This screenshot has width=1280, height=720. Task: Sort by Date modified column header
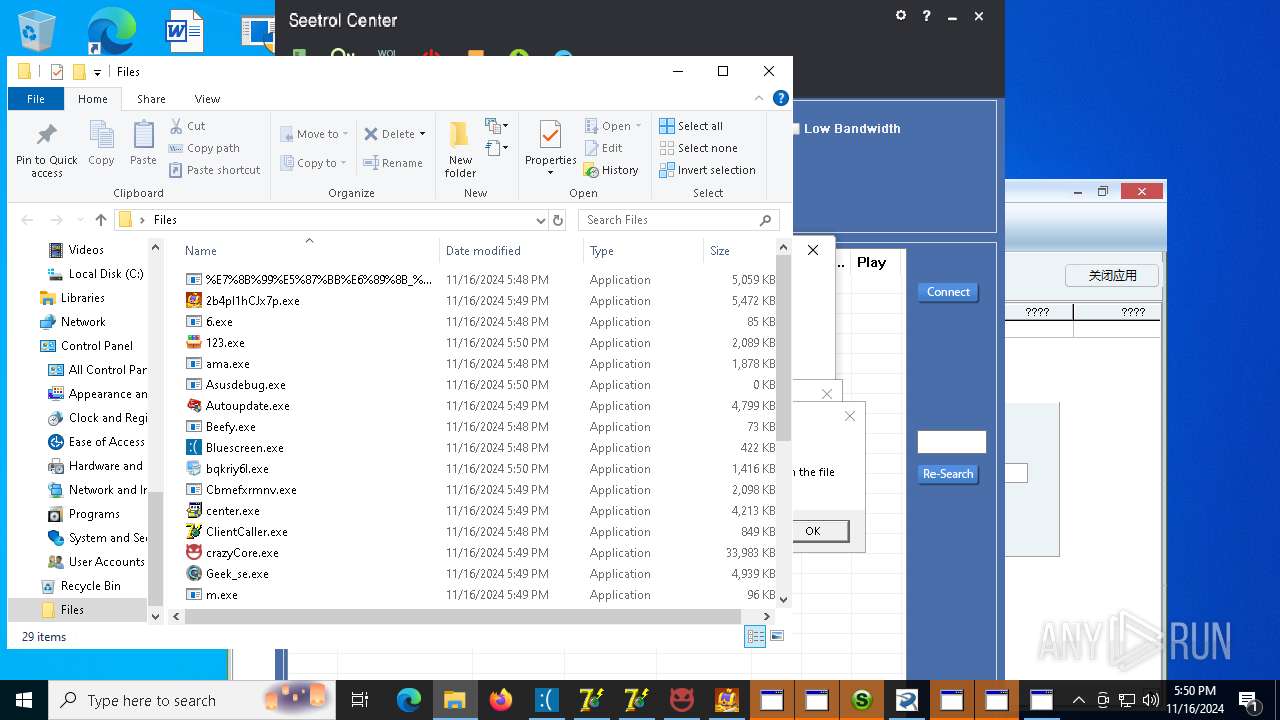pos(511,251)
